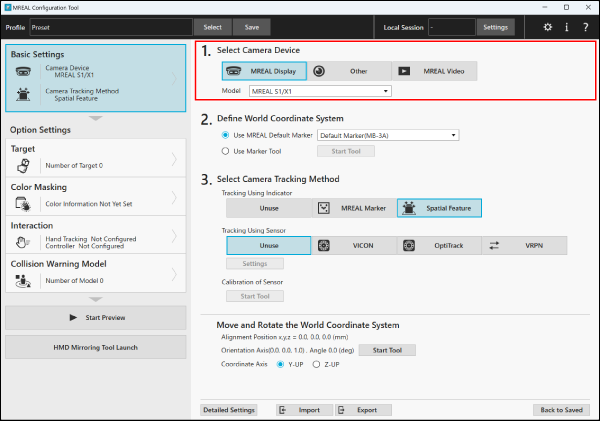Click the spatial feature icon beside Camera Tracking Method
This screenshot has width=600, height=421.
[x=23, y=94]
